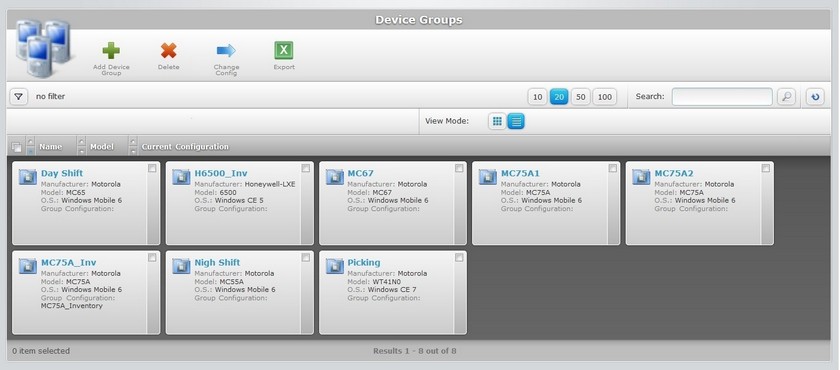Image resolution: width=840 pixels, height=370 pixels.
Task: Open the Picking group link
Action: [364, 262]
